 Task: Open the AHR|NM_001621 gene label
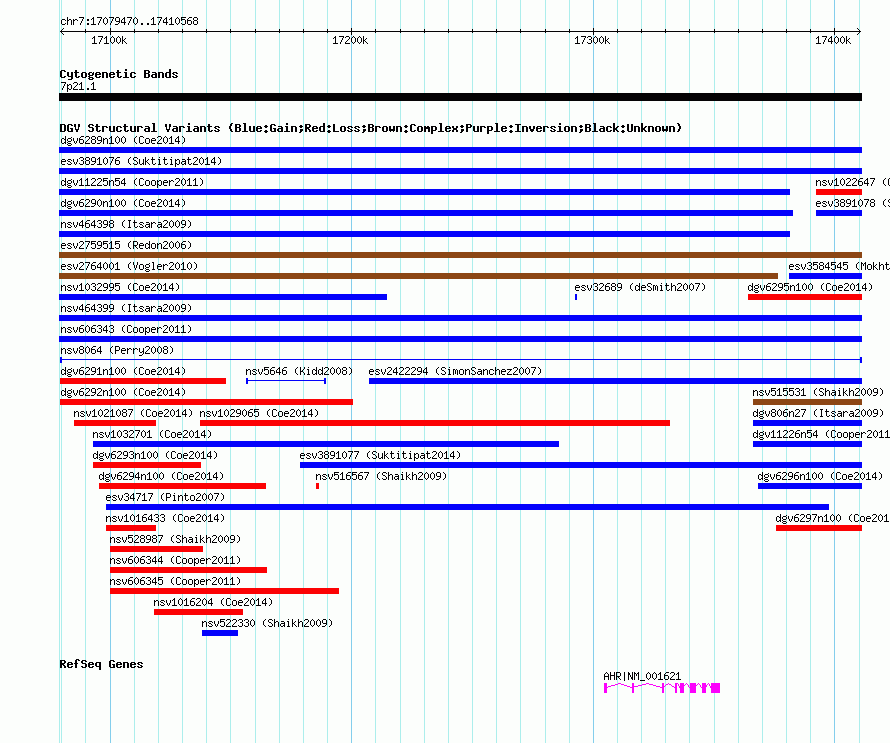642,676
